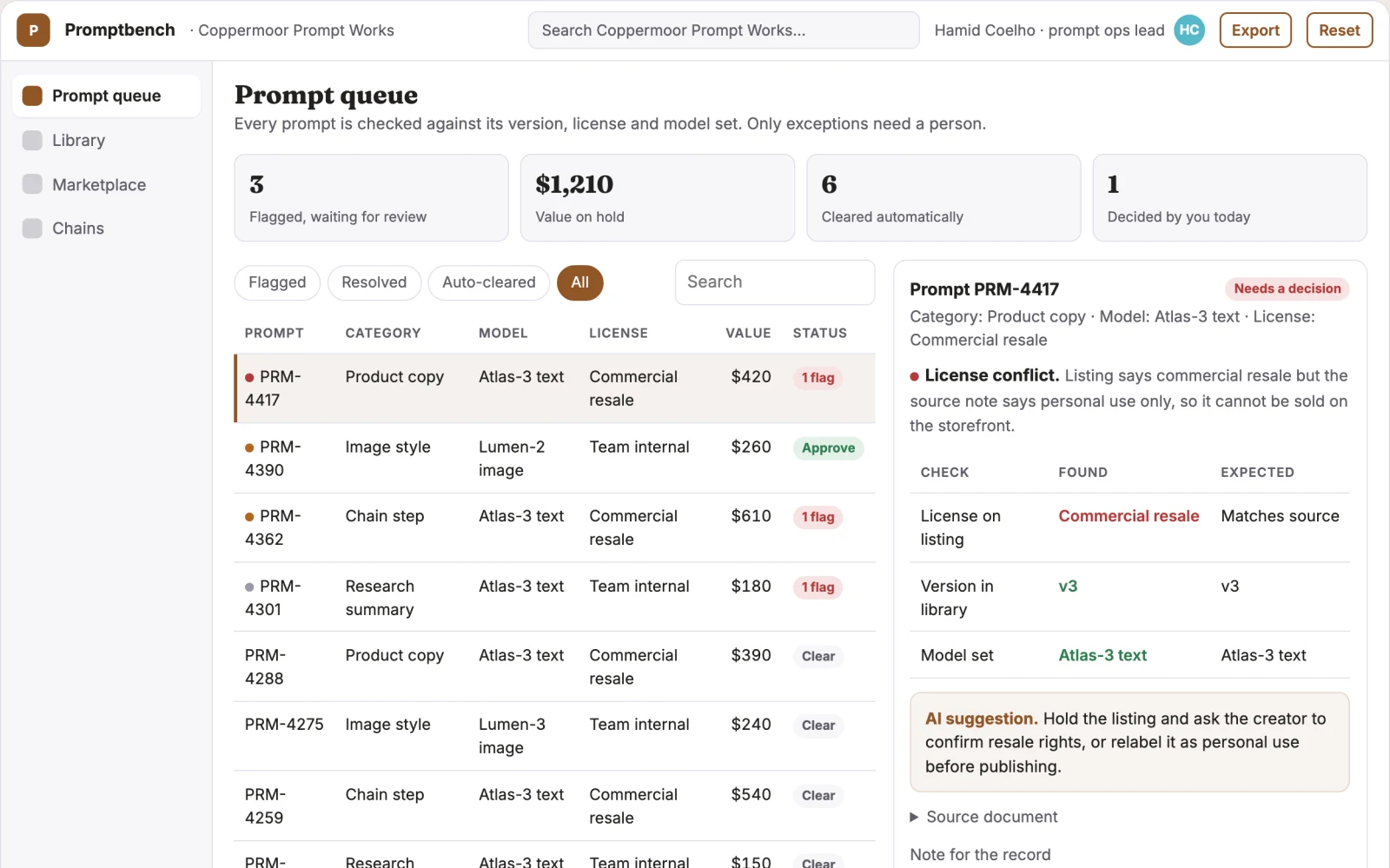Click the Decided by you today card
The height and width of the screenshot is (868, 1390).
click(x=1230, y=198)
